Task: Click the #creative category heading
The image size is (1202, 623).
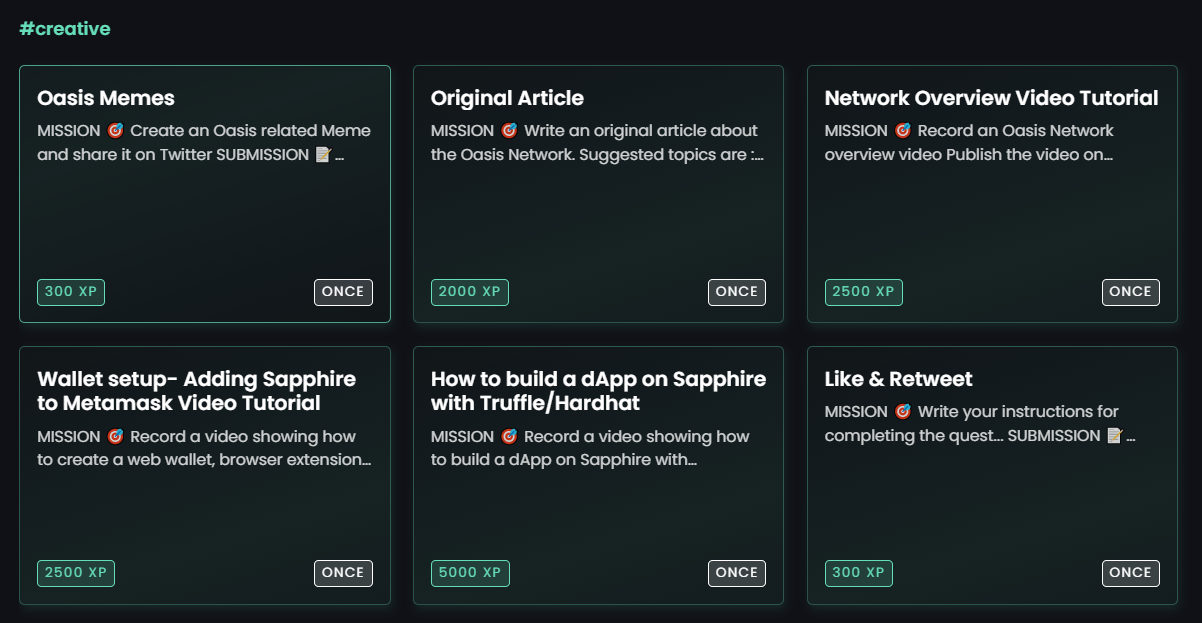Action: 65,29
